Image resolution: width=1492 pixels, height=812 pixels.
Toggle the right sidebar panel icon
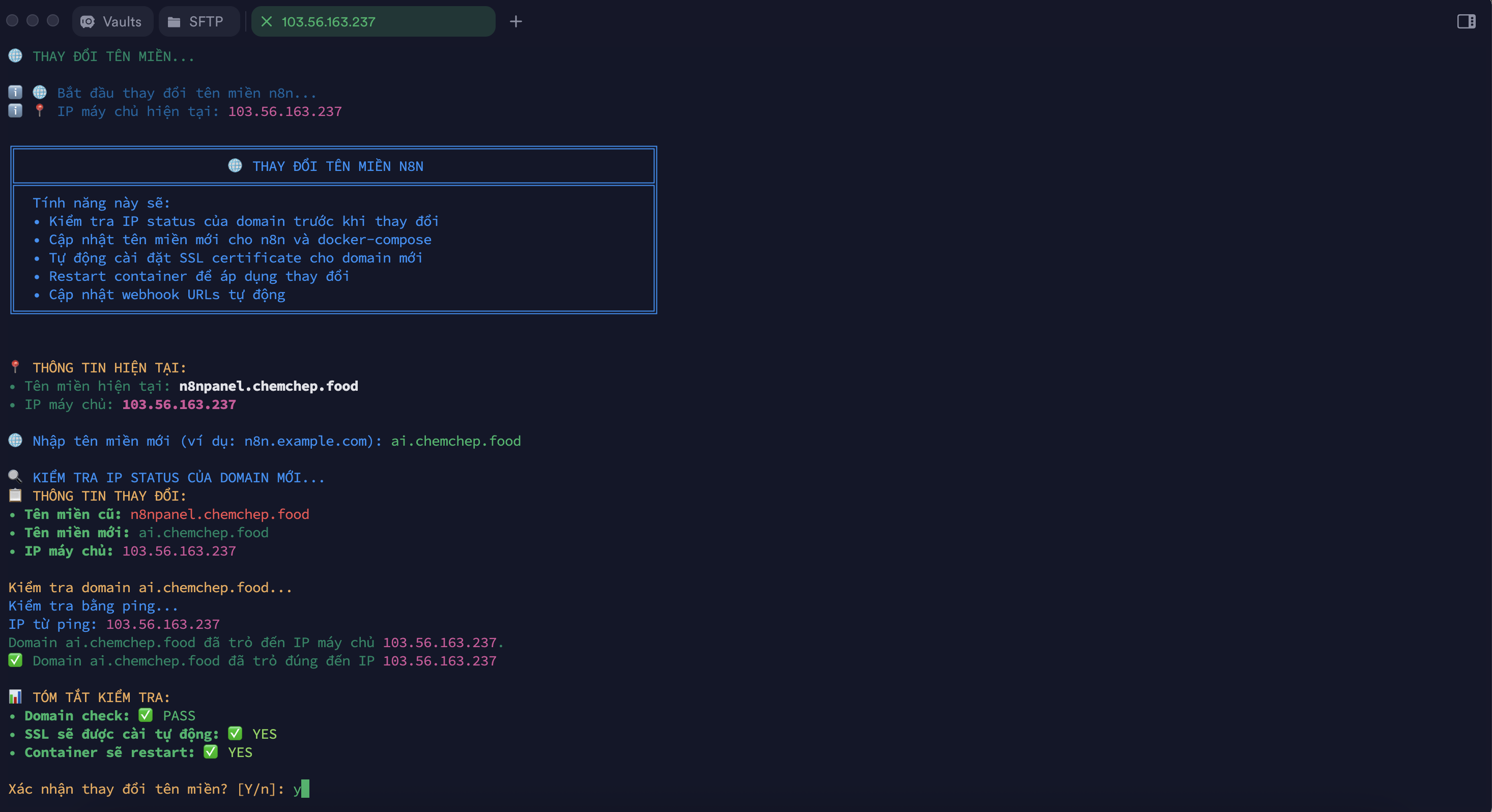1466,21
